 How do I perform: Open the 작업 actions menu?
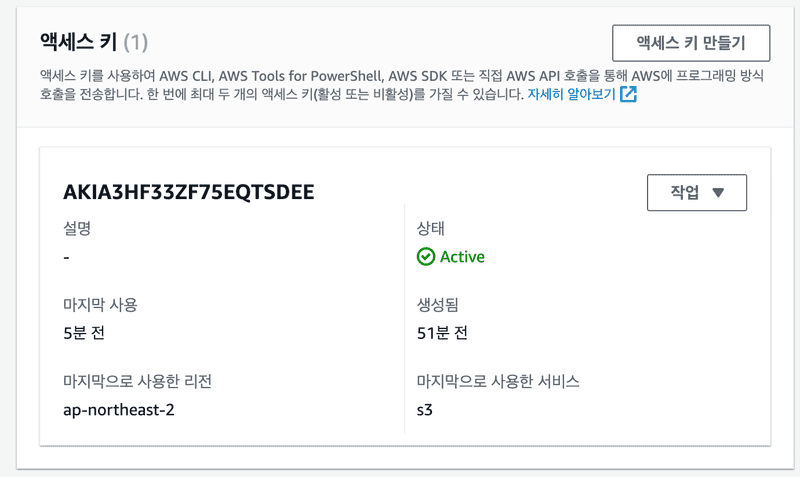[697, 193]
